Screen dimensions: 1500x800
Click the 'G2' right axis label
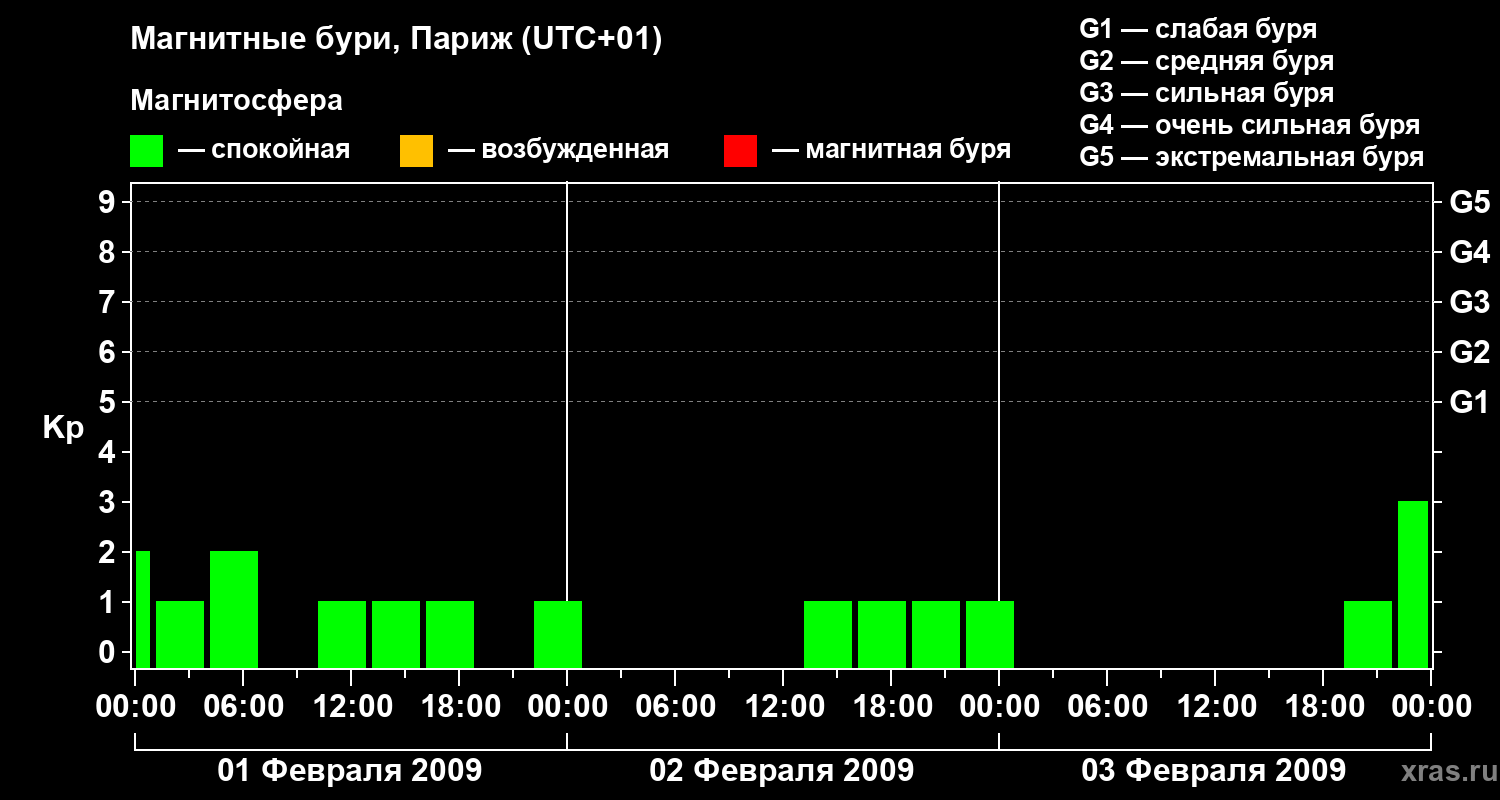[1469, 352]
